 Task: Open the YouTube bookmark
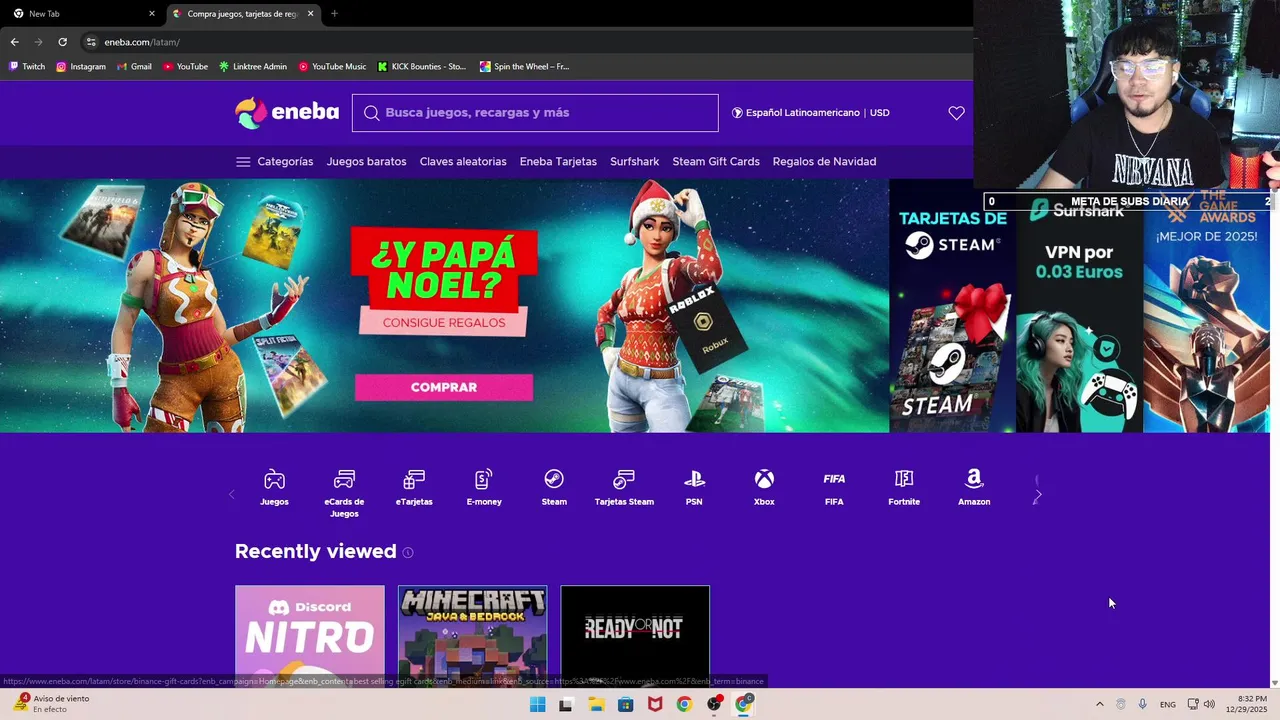(185, 67)
